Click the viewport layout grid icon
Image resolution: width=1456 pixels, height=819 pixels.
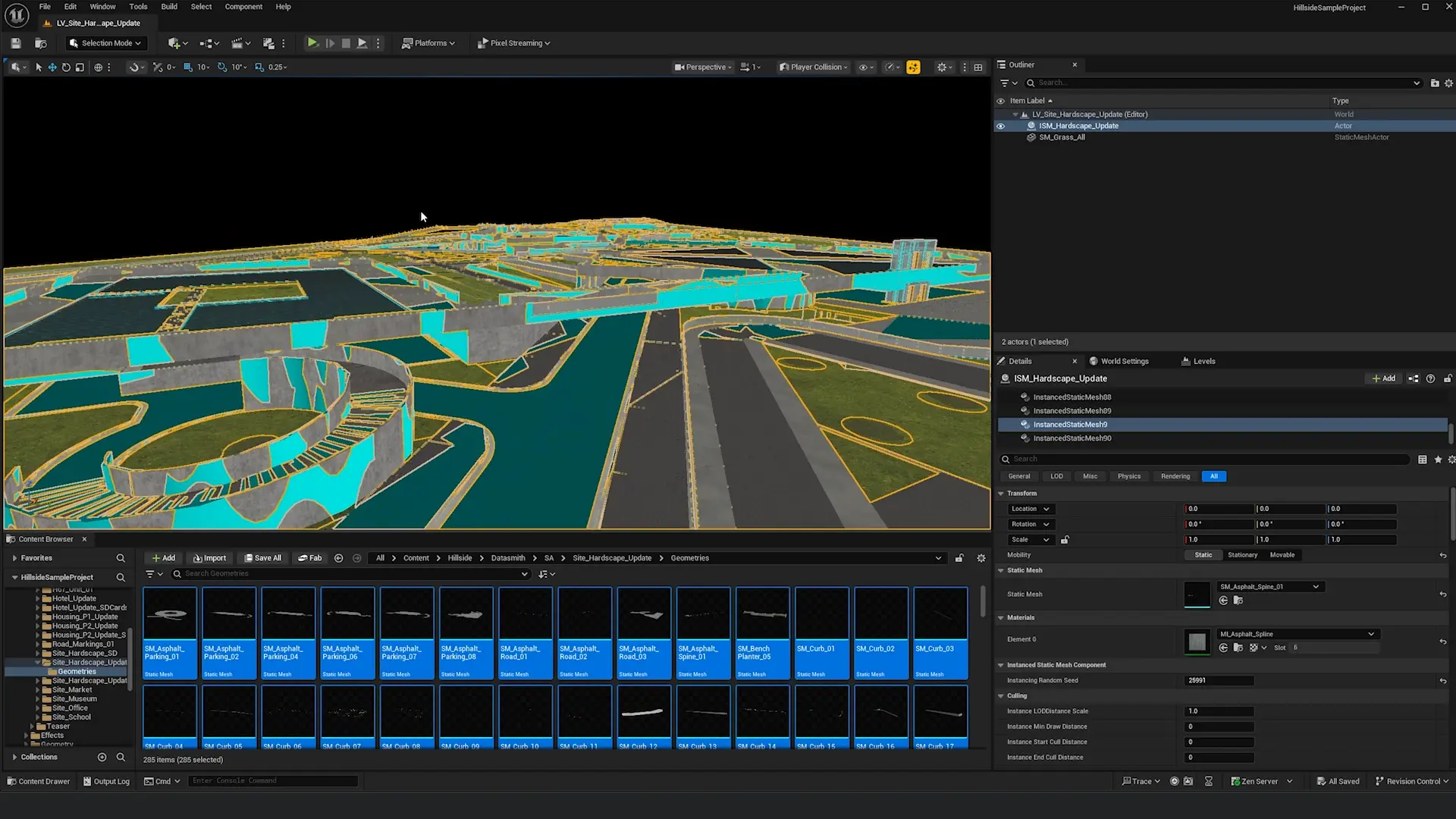[x=978, y=67]
